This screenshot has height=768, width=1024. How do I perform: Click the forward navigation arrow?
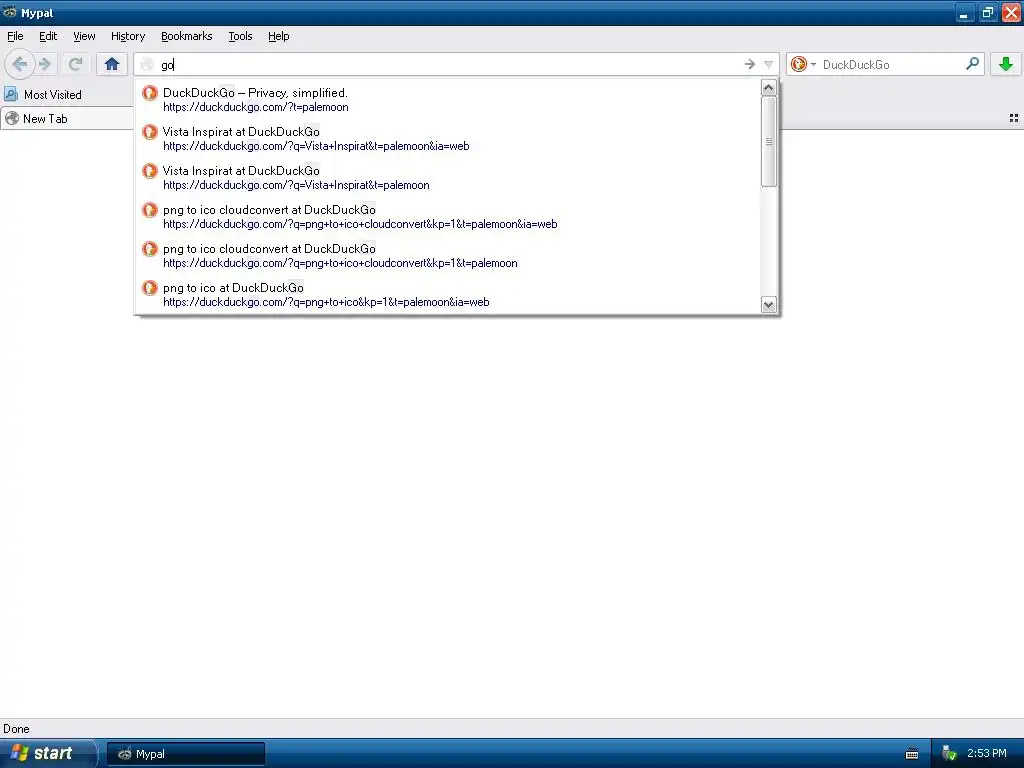[x=45, y=64]
